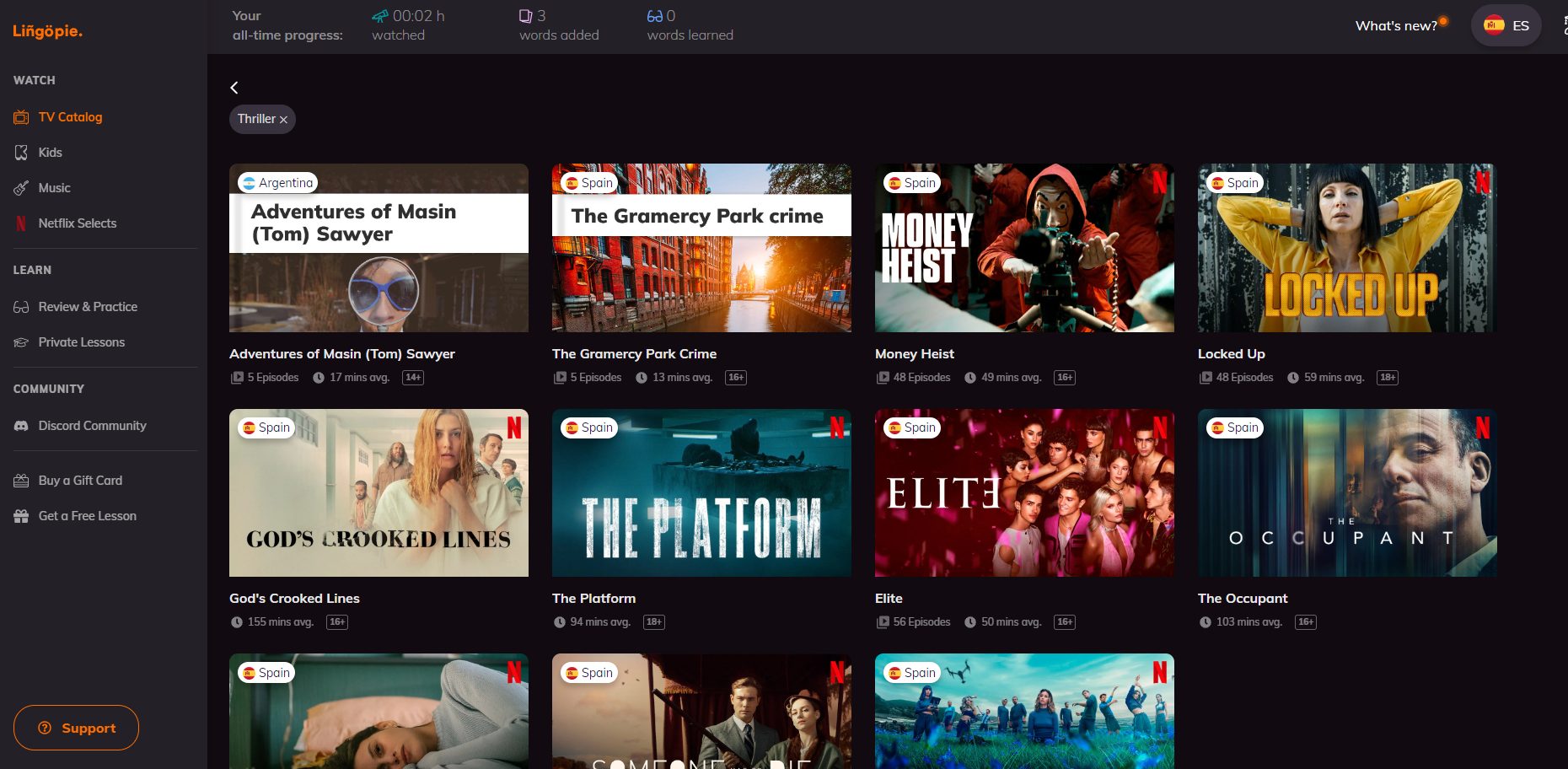The height and width of the screenshot is (769, 1568).
Task: Open the Locked Up show thumbnail
Action: pyautogui.click(x=1347, y=248)
